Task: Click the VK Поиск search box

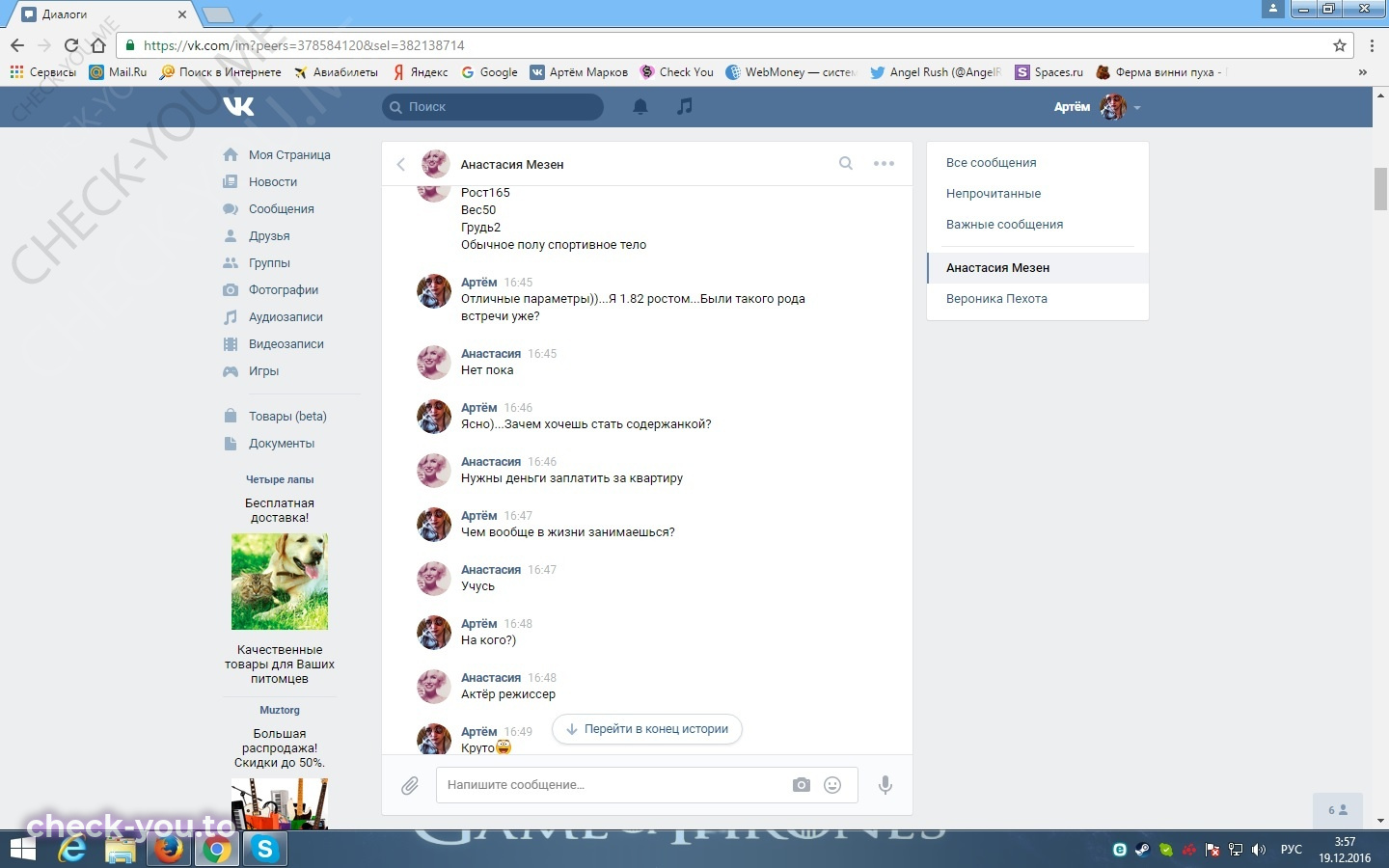Action: 493,107
